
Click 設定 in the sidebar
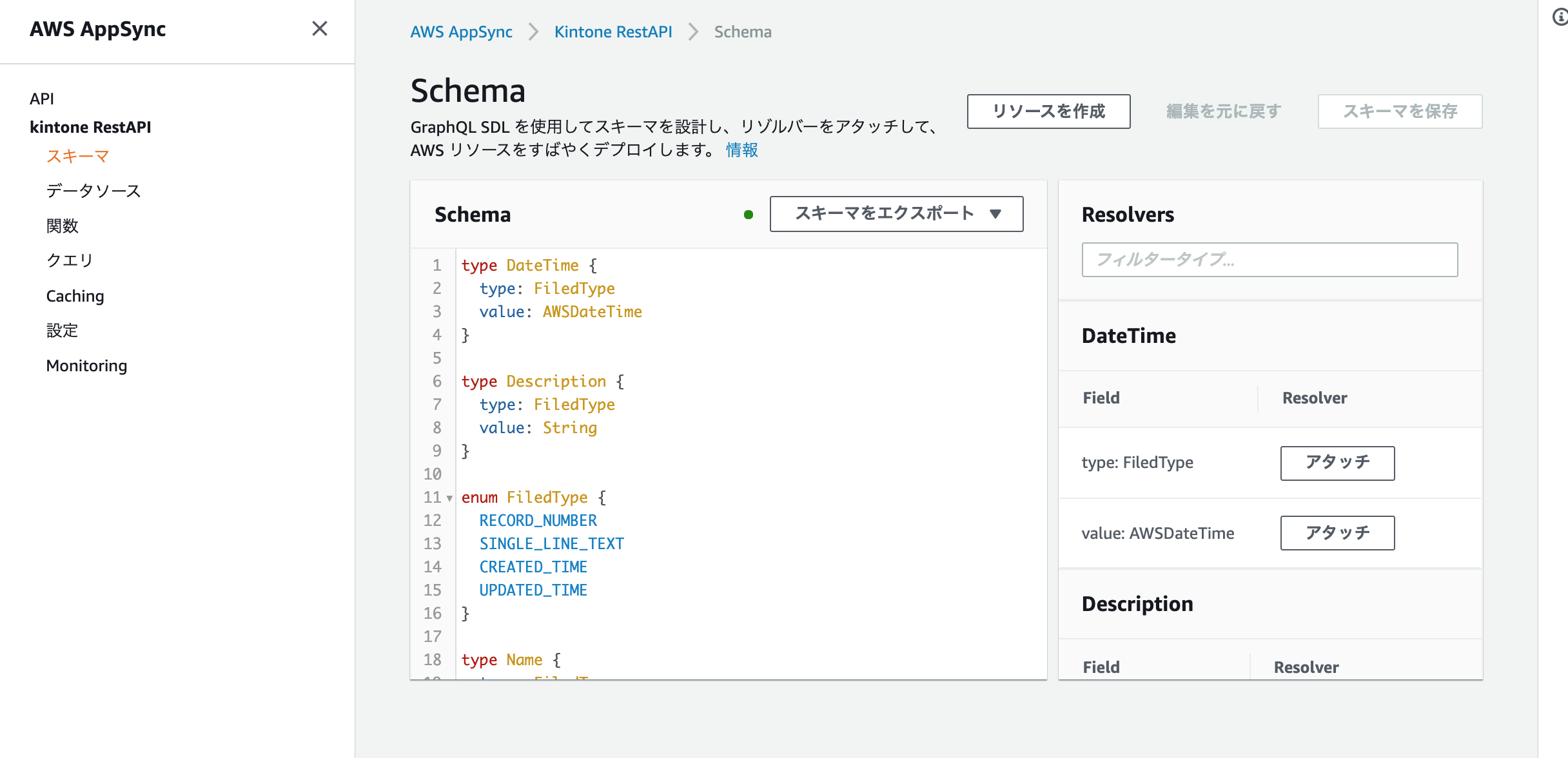(62, 331)
